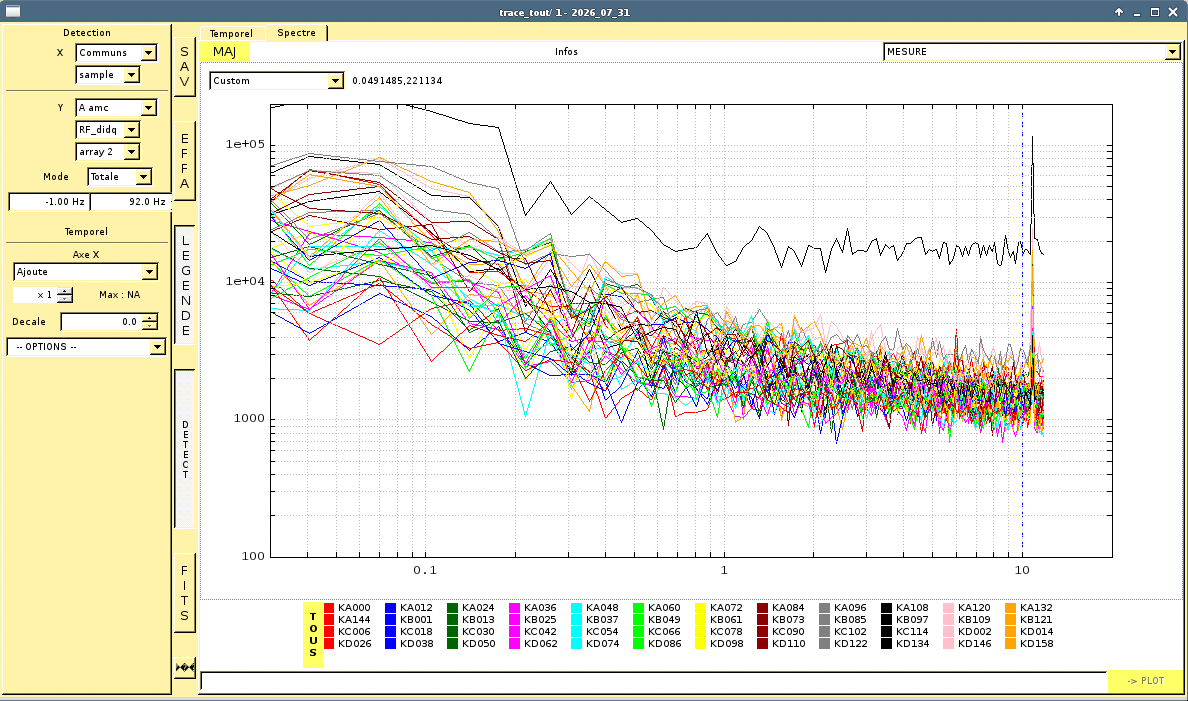Click the -> PLOT button
This screenshot has height=701, width=1188.
pyautogui.click(x=1145, y=681)
